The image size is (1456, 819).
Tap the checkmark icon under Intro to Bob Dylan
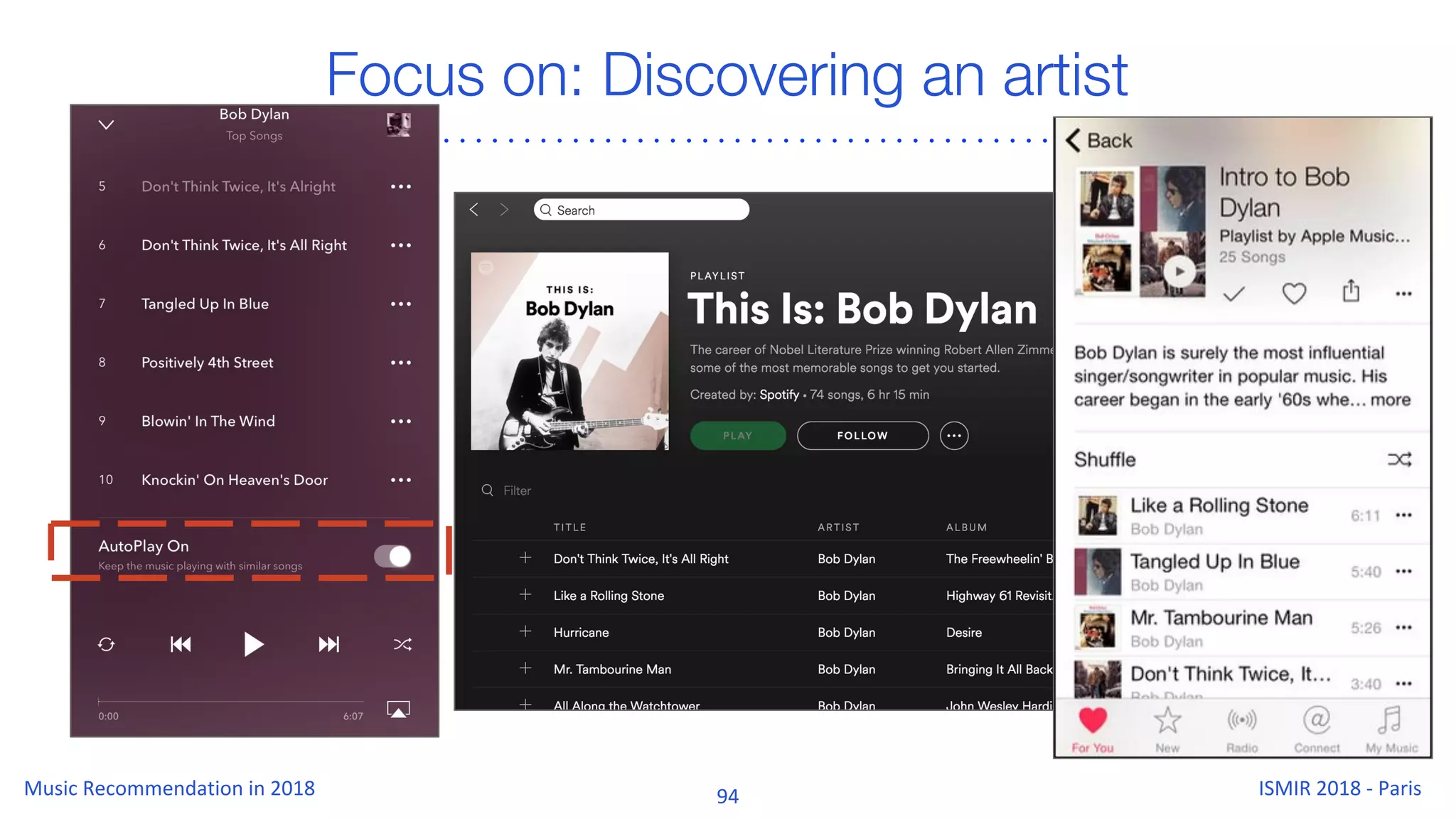coord(1233,293)
